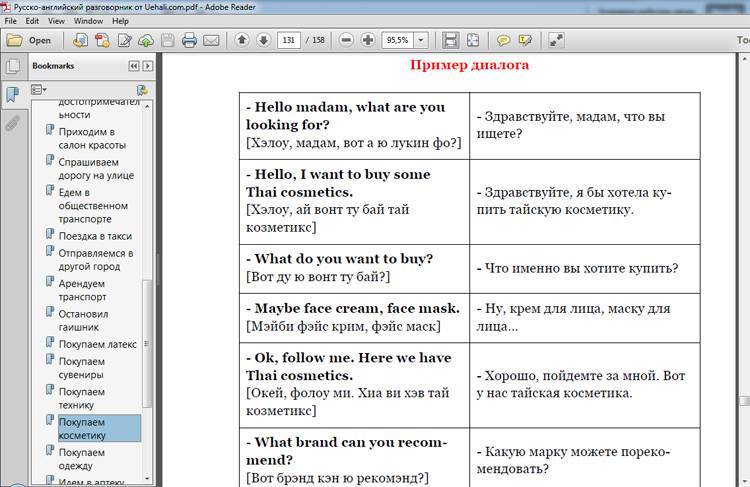Click the find current bookmark icon
This screenshot has height=487, width=750.
click(x=142, y=89)
